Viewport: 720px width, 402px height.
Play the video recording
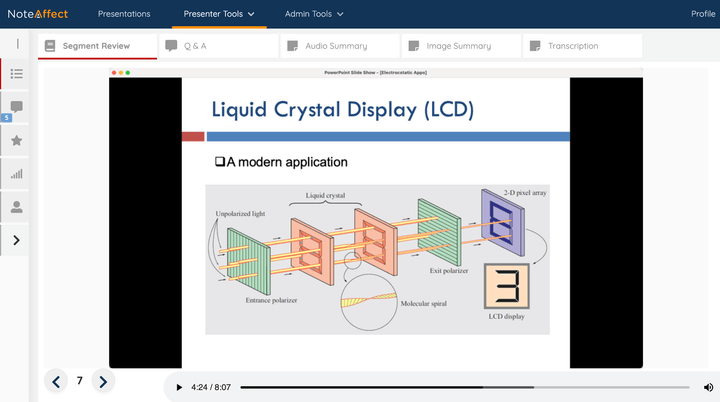(x=179, y=387)
